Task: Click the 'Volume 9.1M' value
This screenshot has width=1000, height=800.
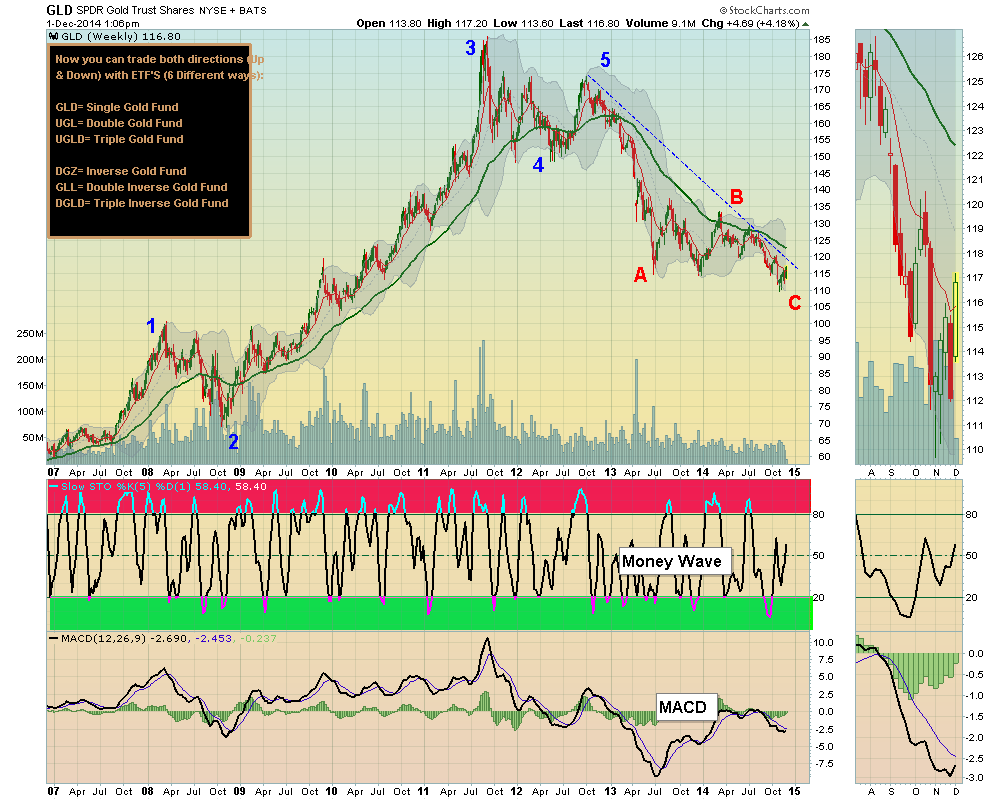Action: (661, 23)
